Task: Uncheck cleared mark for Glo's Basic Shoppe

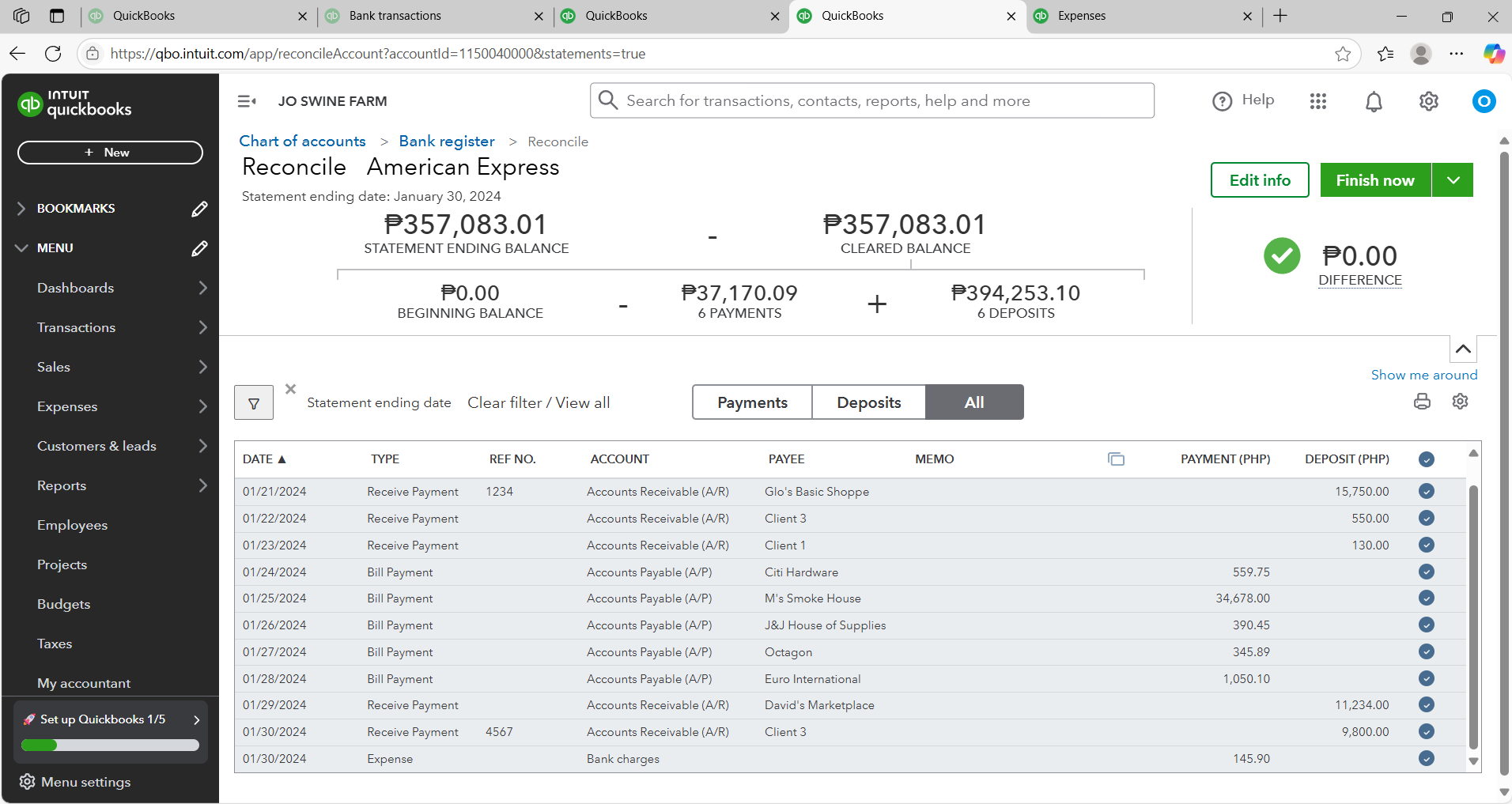Action: point(1426,492)
